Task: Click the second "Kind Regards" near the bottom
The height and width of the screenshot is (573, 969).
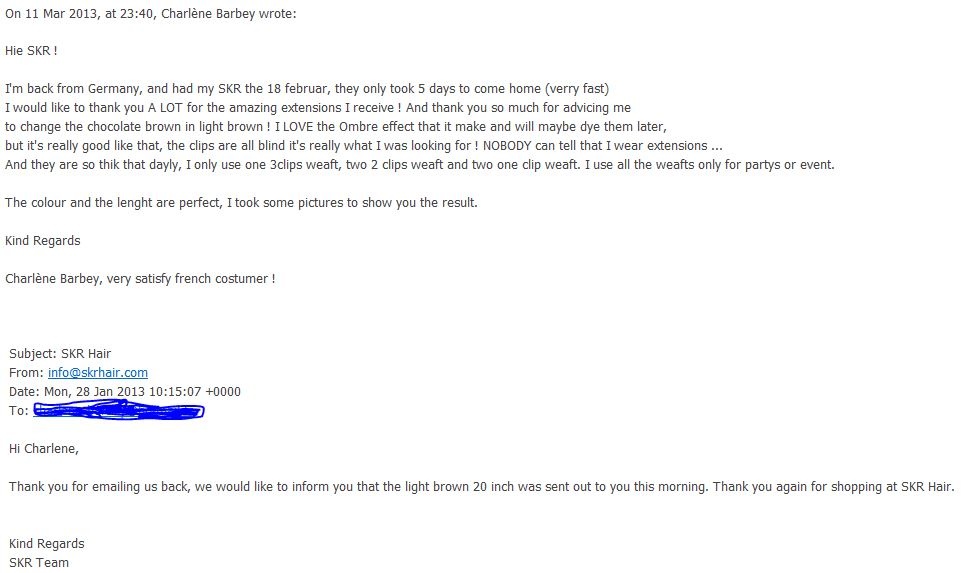Action: click(46, 544)
